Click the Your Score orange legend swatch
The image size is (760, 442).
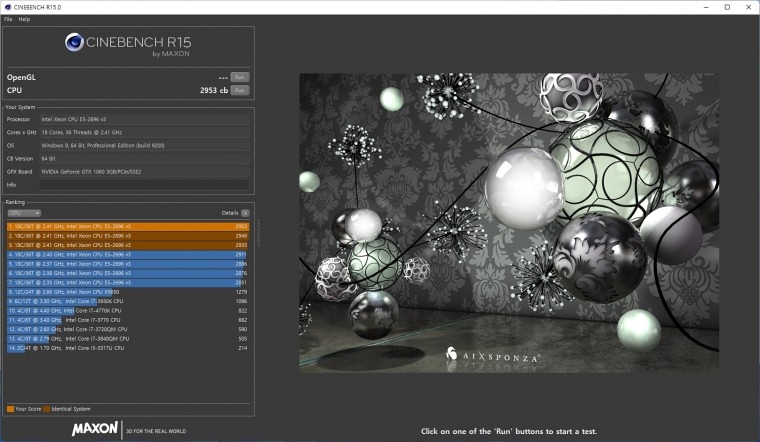coord(10,409)
